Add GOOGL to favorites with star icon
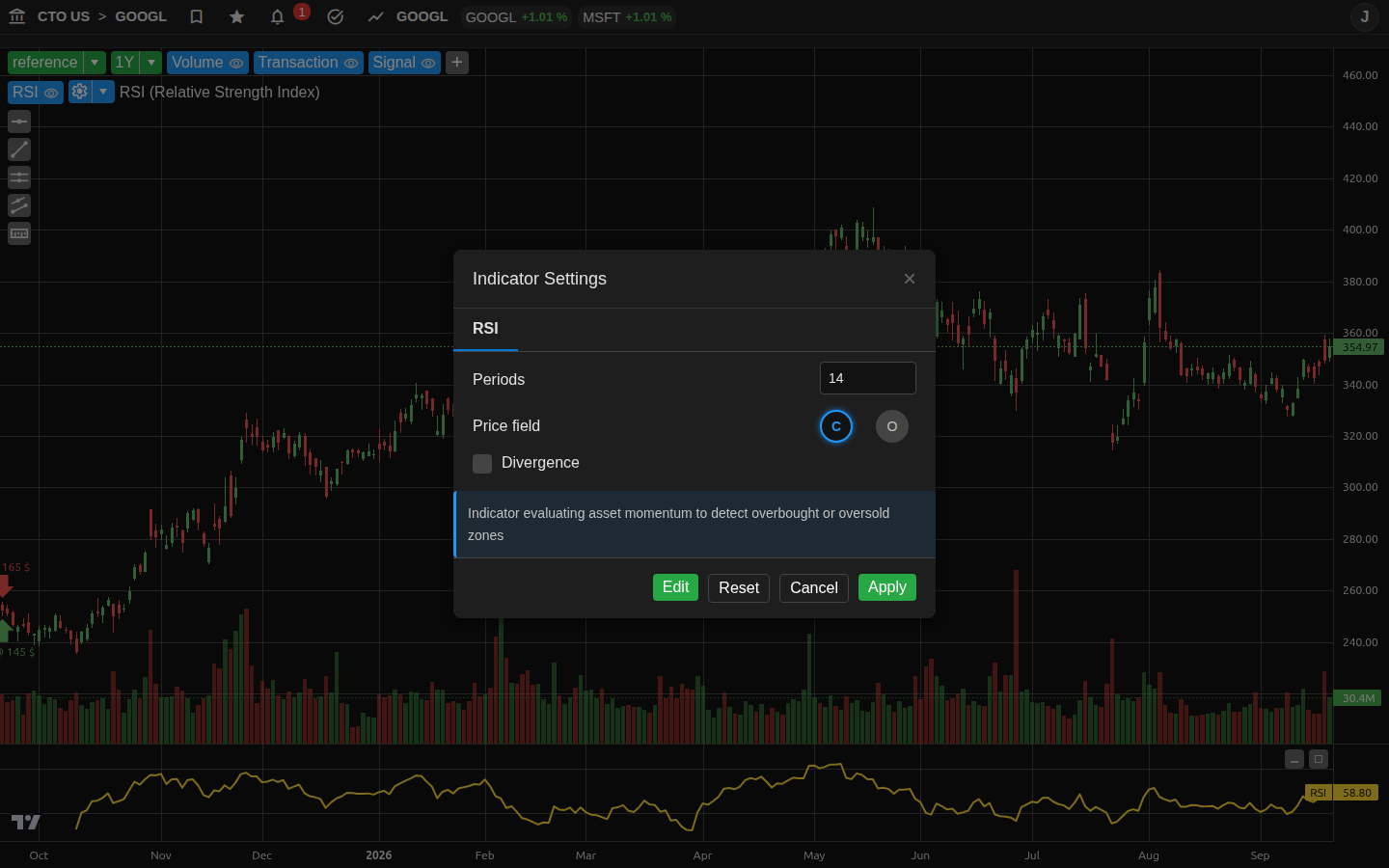This screenshot has width=1389, height=868. [237, 16]
